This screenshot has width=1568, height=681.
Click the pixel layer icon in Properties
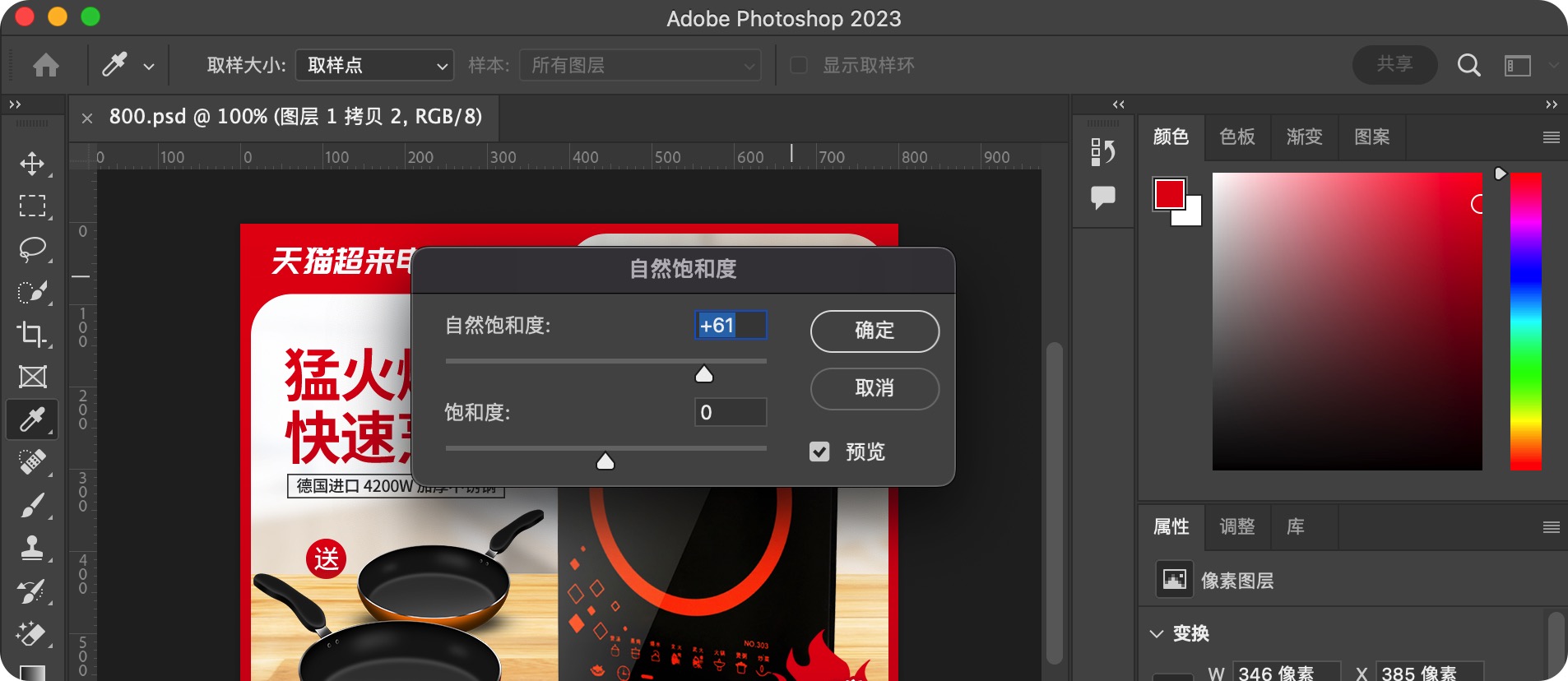1174,580
